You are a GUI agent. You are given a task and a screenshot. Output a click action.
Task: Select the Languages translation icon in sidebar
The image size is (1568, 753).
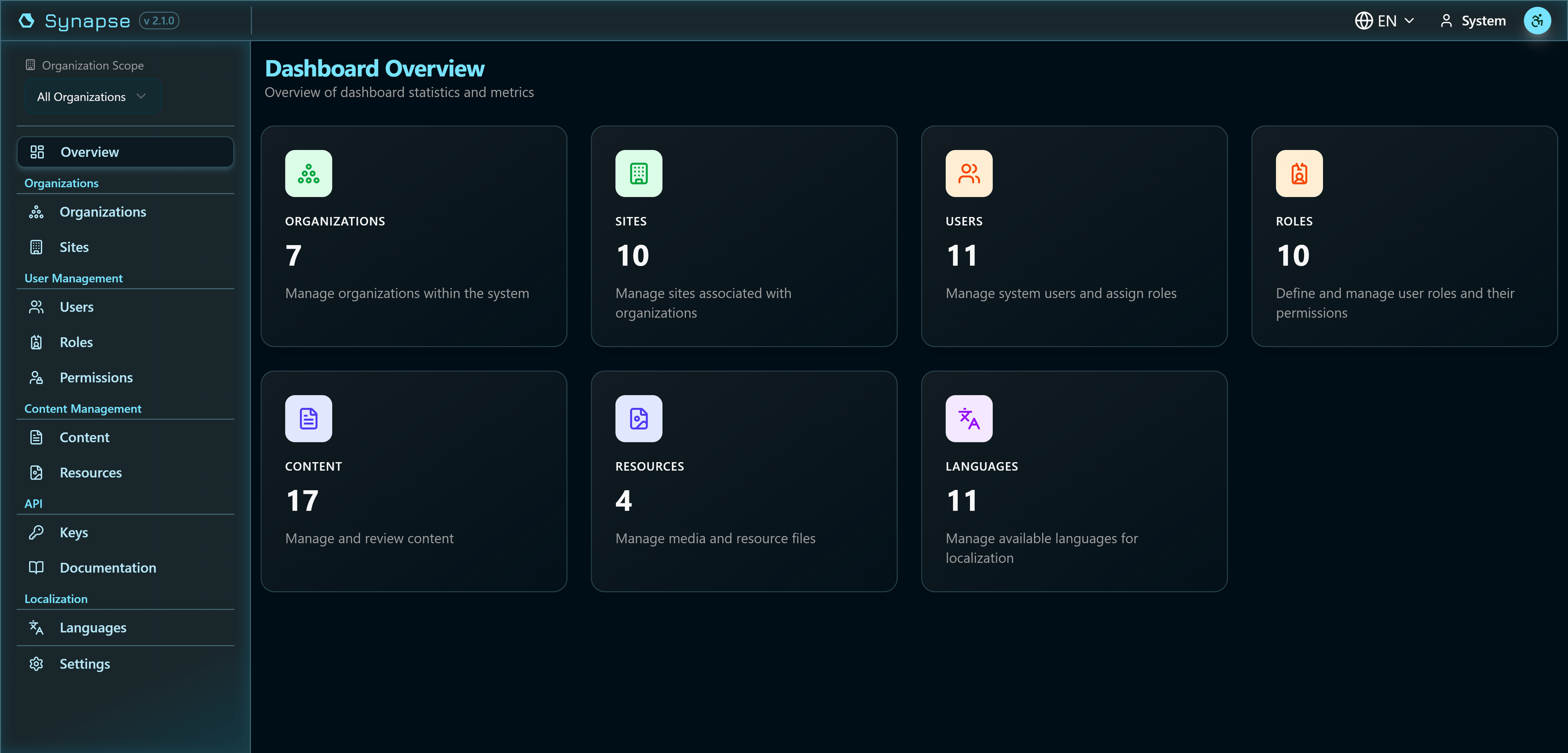(x=36, y=628)
